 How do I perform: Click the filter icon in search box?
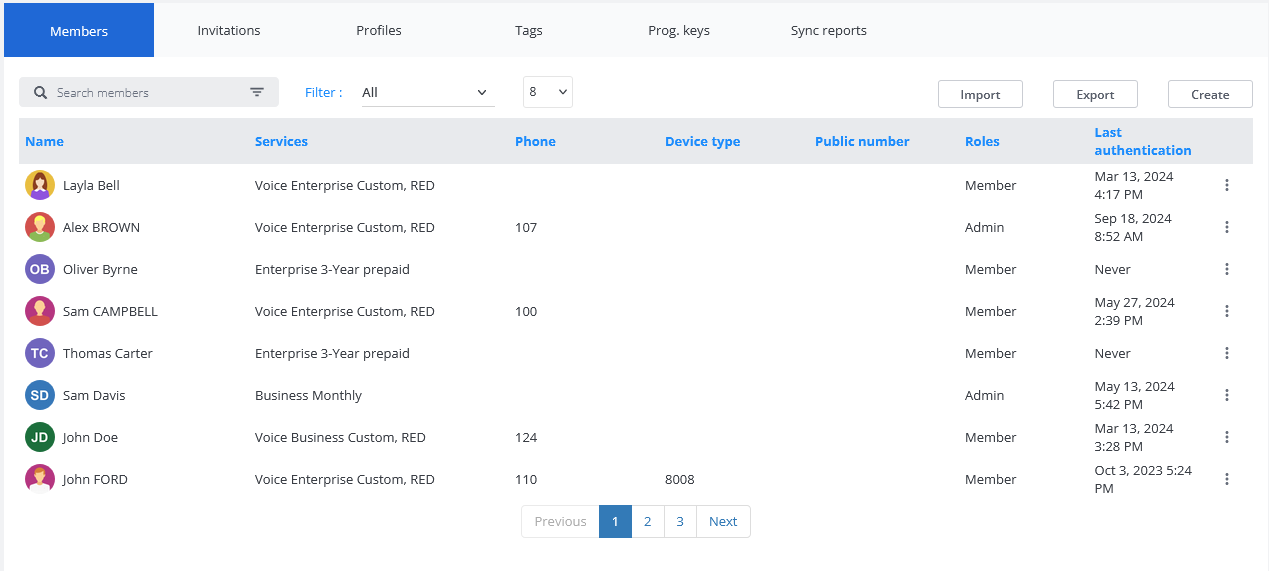click(257, 93)
